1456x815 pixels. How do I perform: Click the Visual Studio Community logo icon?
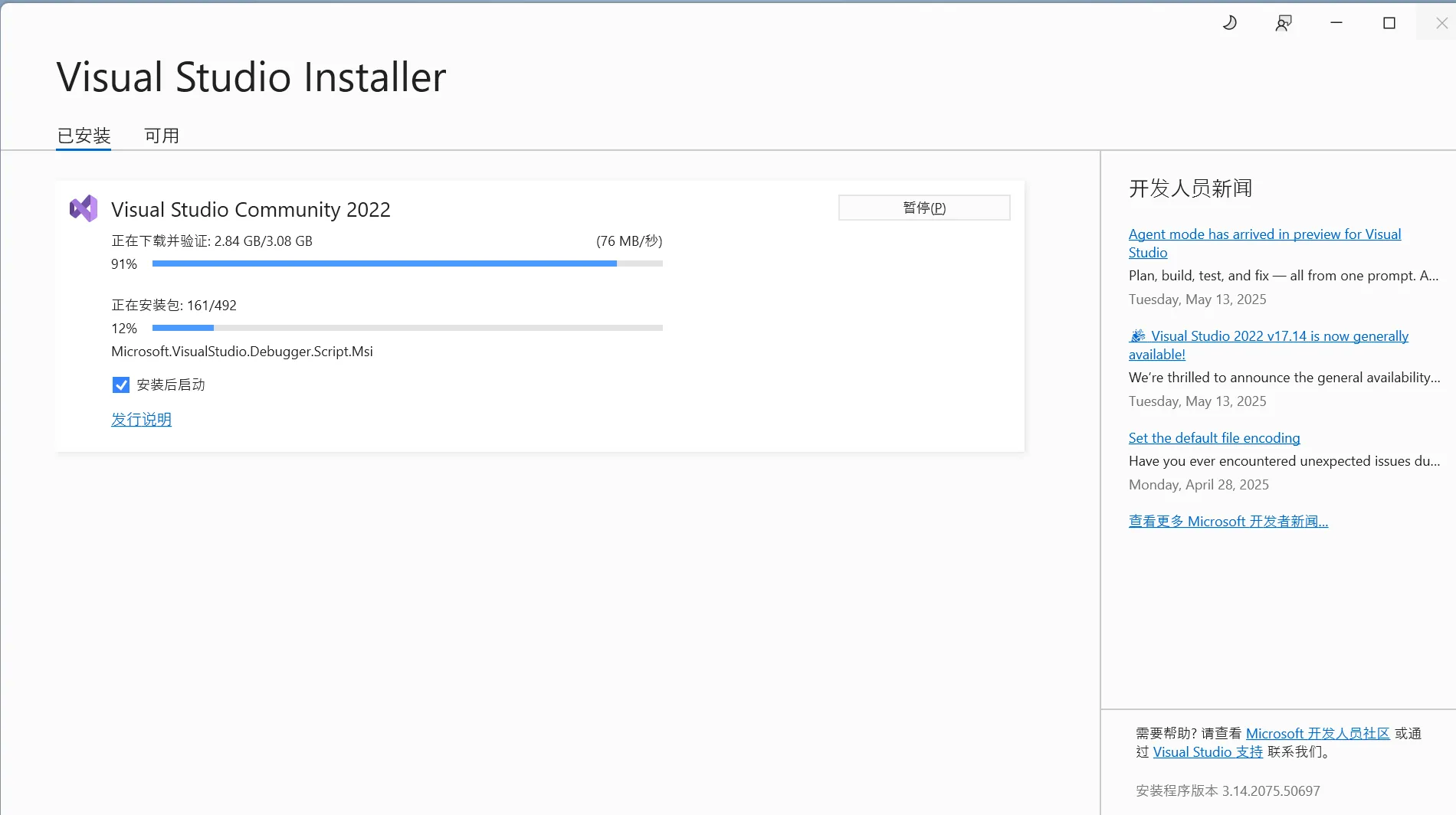point(84,208)
